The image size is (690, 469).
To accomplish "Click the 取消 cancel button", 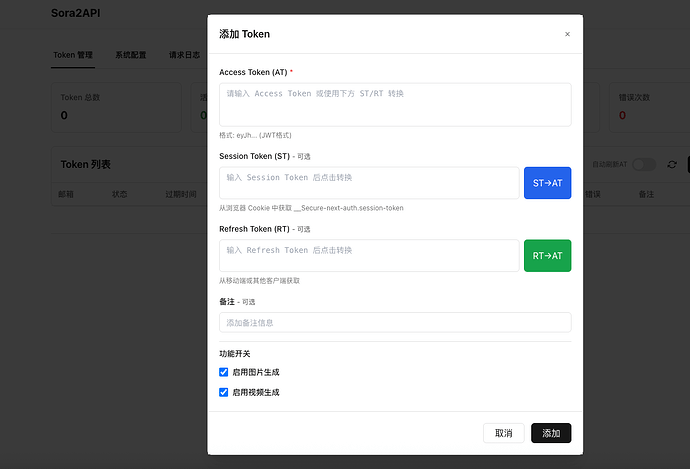I will click(503, 433).
